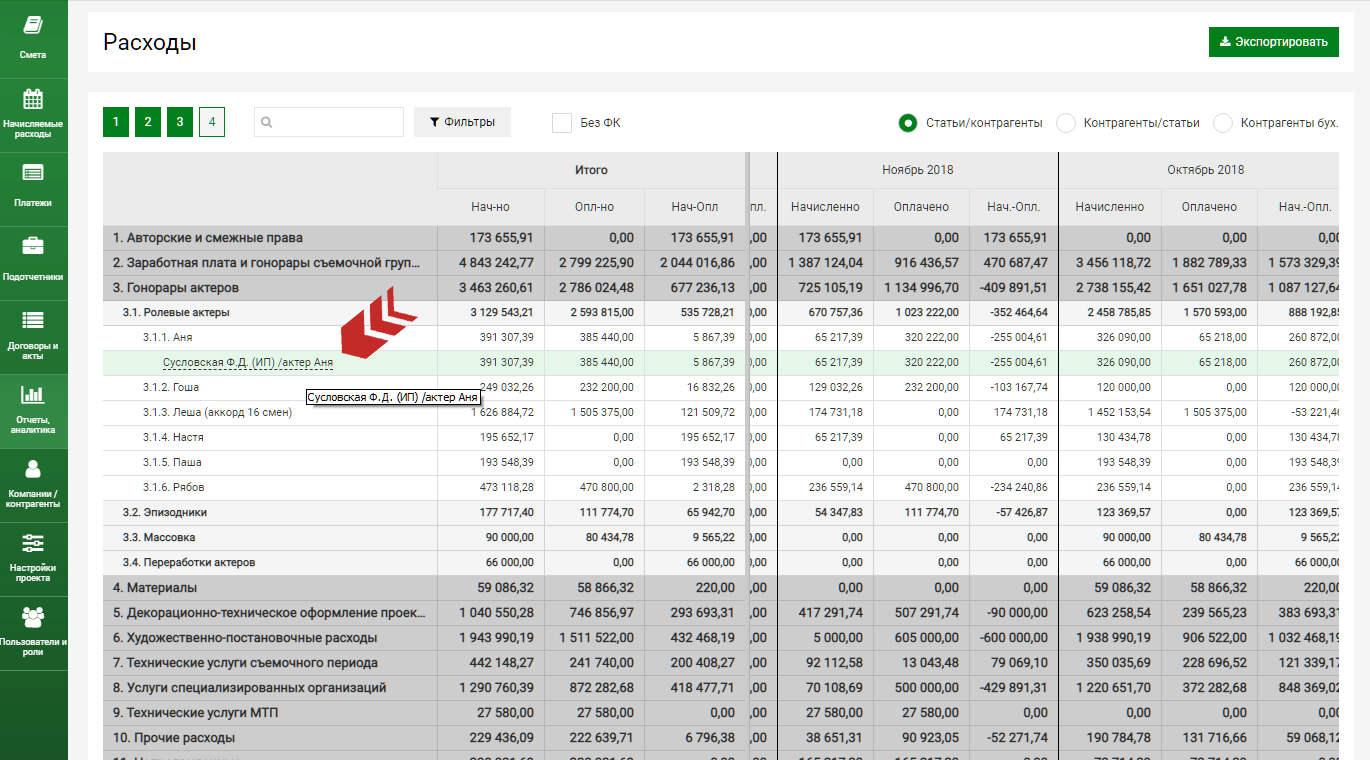
Task: Click Нач-Опл header under Итого
Action: click(x=695, y=207)
